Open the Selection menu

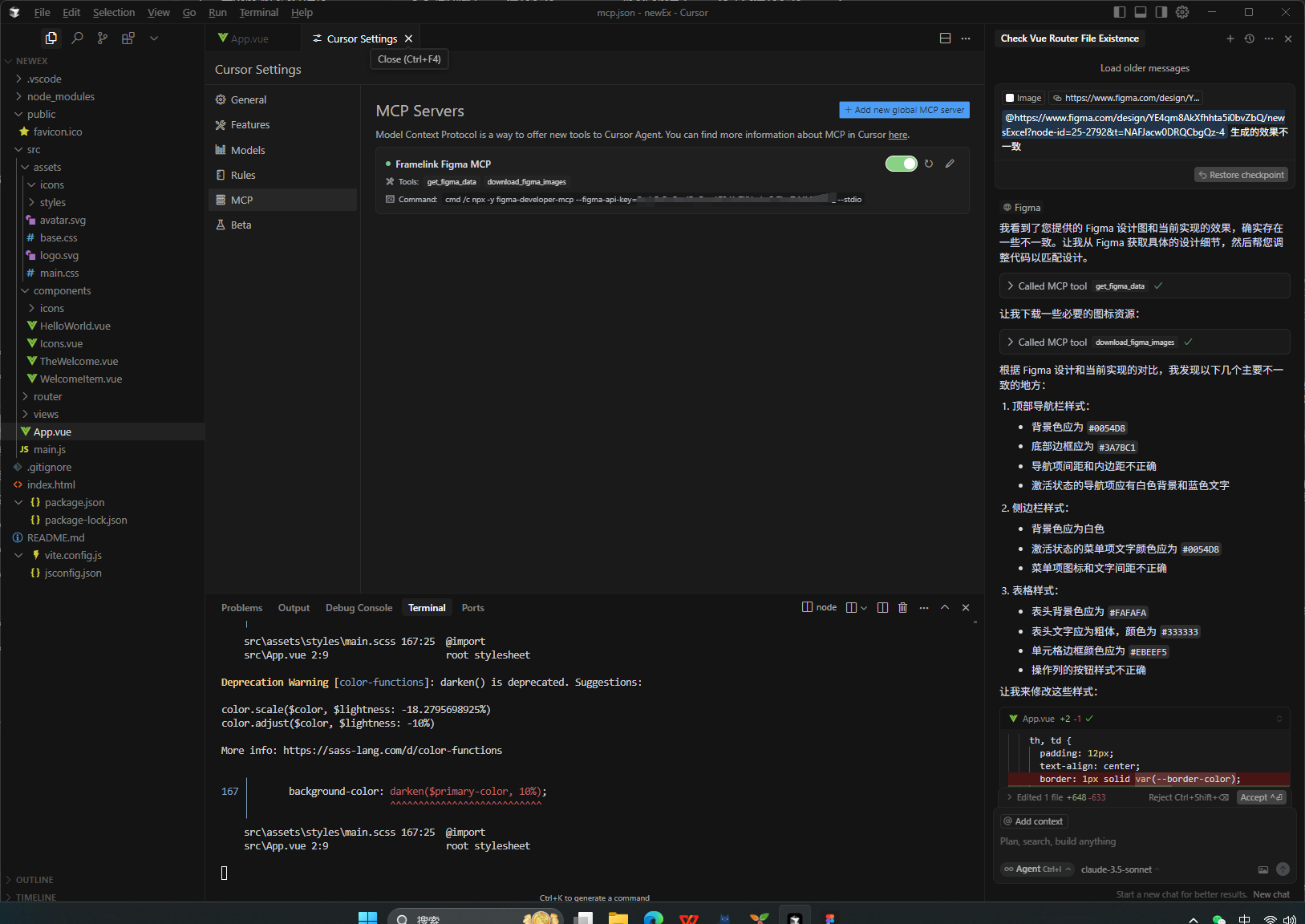114,12
